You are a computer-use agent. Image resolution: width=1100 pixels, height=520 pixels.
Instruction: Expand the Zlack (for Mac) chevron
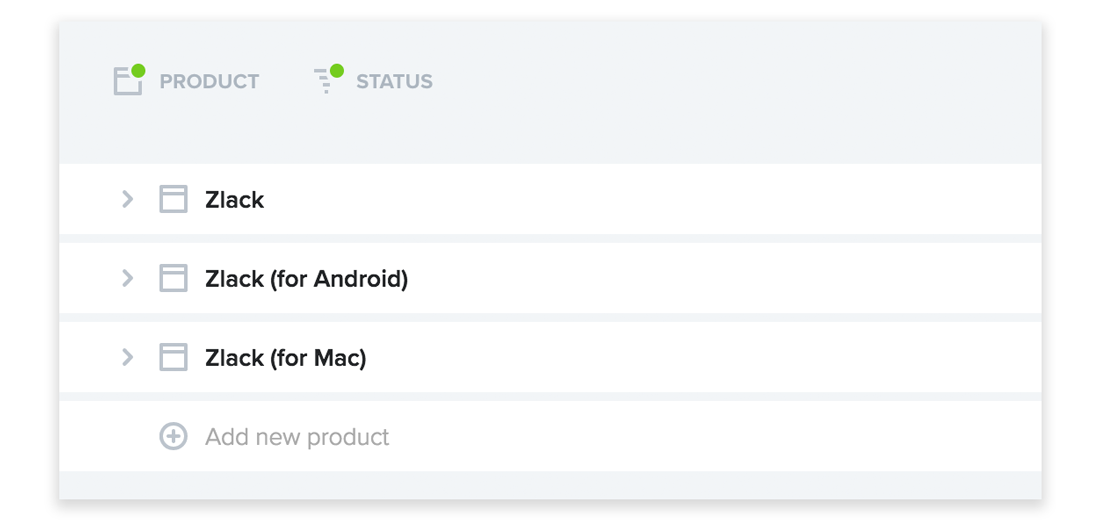coord(128,357)
